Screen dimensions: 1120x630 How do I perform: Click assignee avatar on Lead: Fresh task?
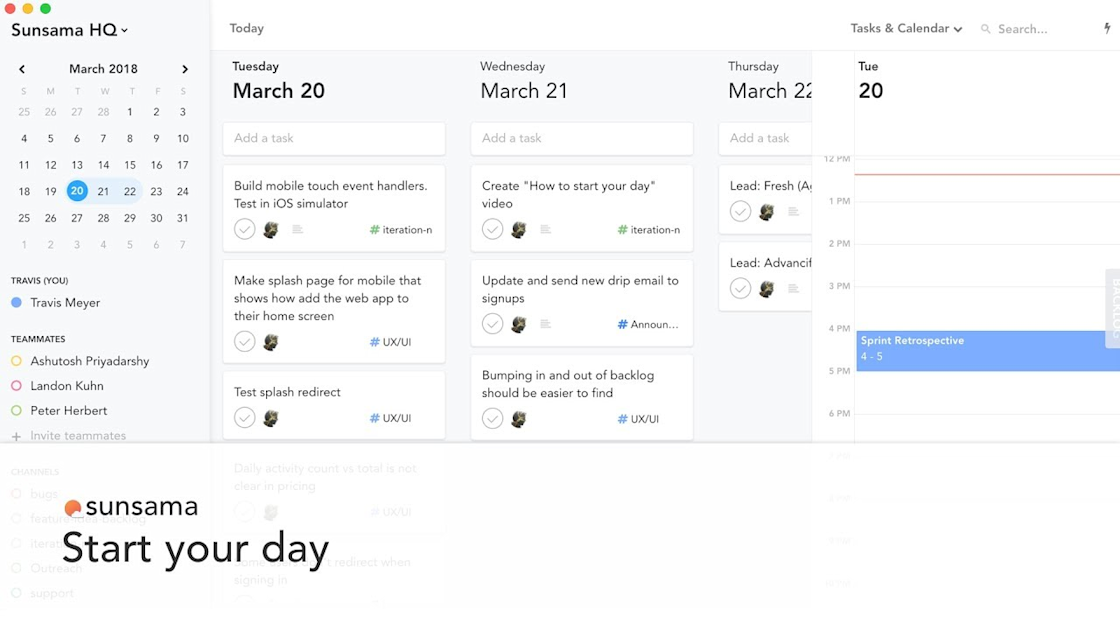[x=766, y=212]
